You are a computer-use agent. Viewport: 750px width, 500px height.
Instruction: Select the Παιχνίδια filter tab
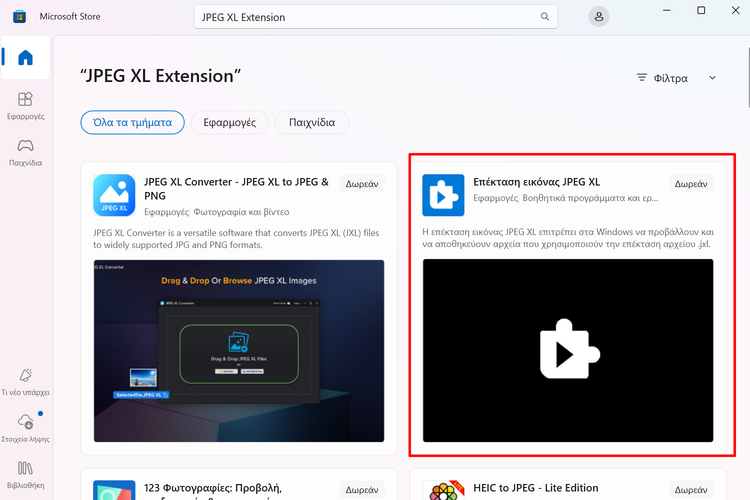click(312, 122)
